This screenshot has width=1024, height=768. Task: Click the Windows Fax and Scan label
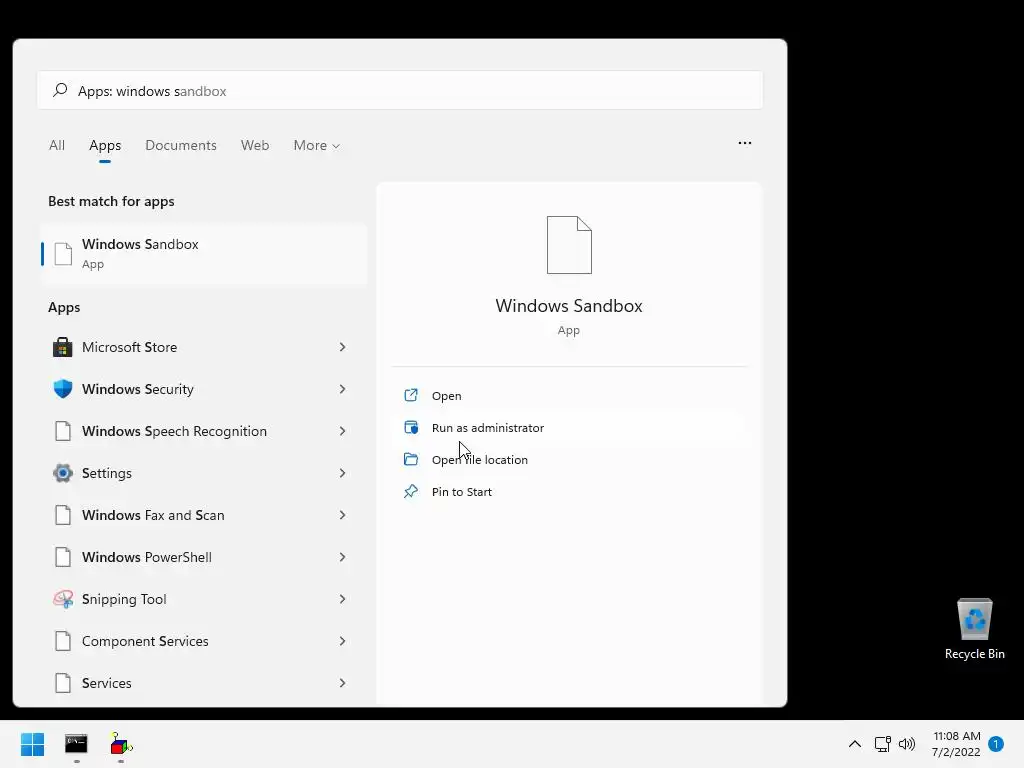[153, 515]
